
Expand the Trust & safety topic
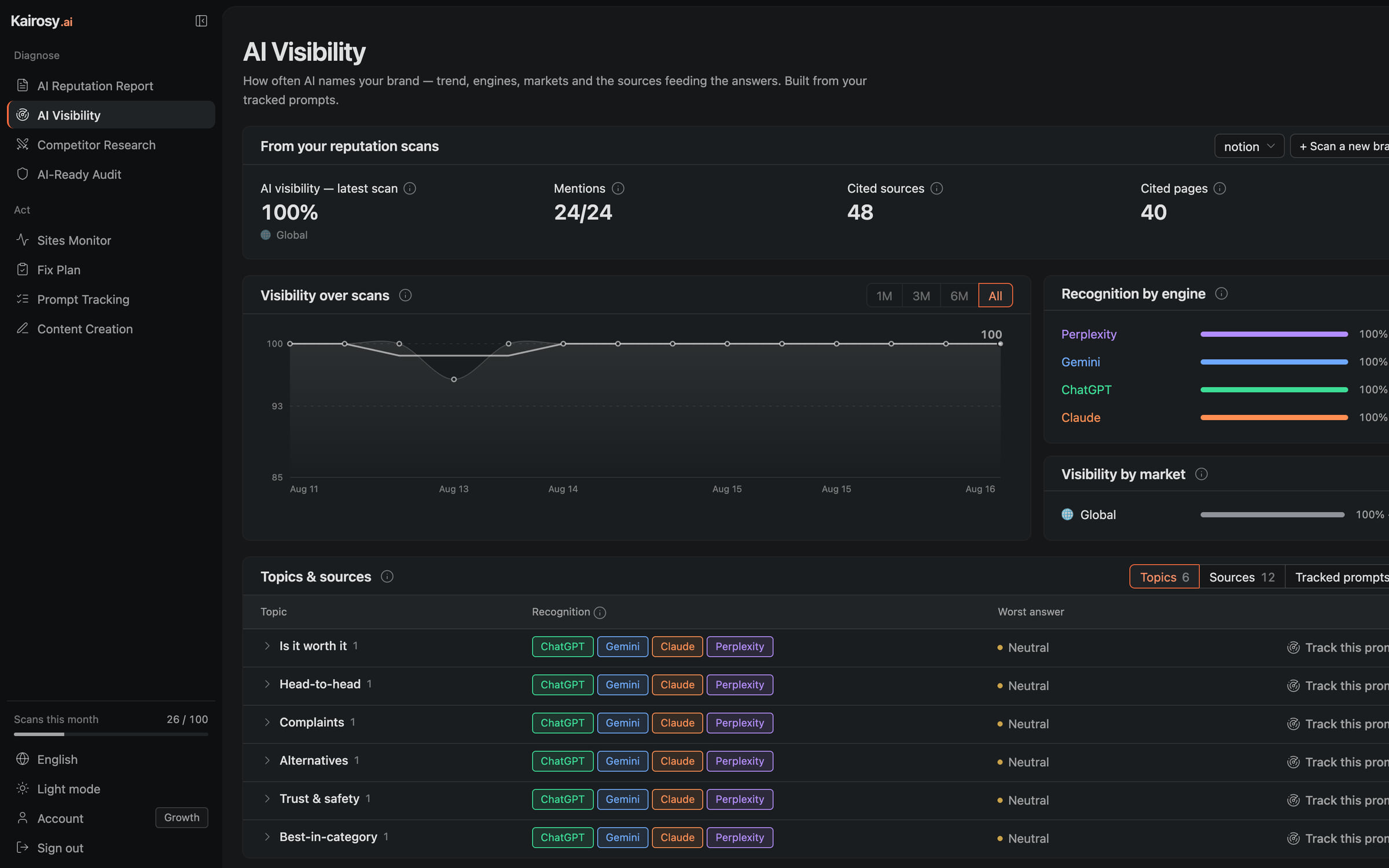(267, 799)
